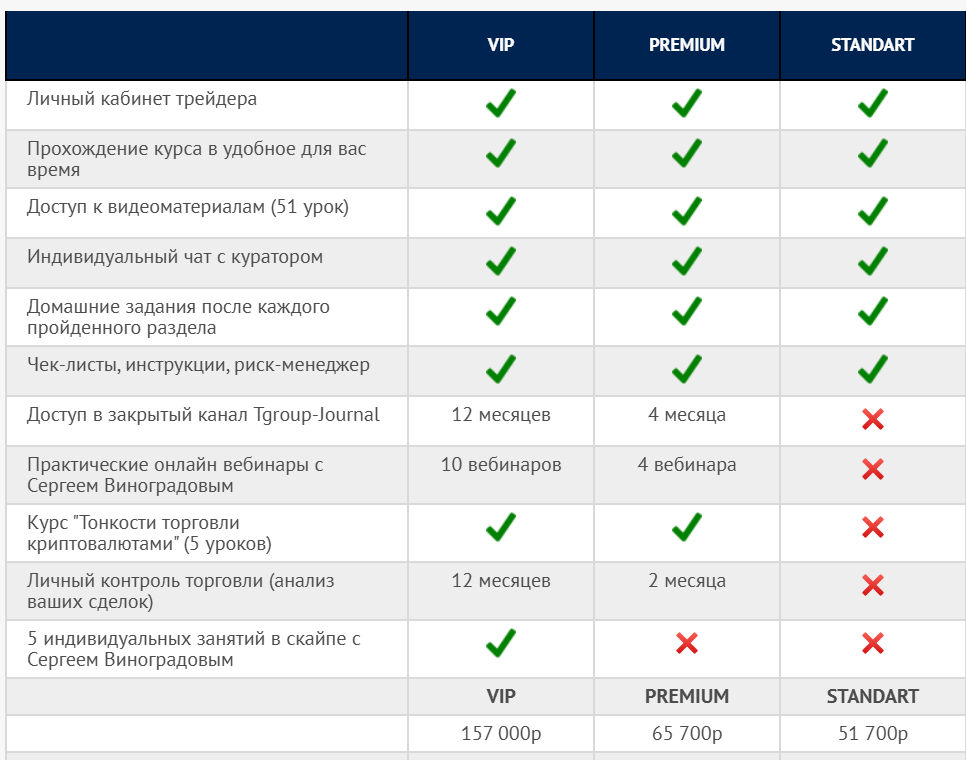The height and width of the screenshot is (760, 966).
Task: Click VIP checkmark for Домашние задания row
Action: (x=500, y=311)
